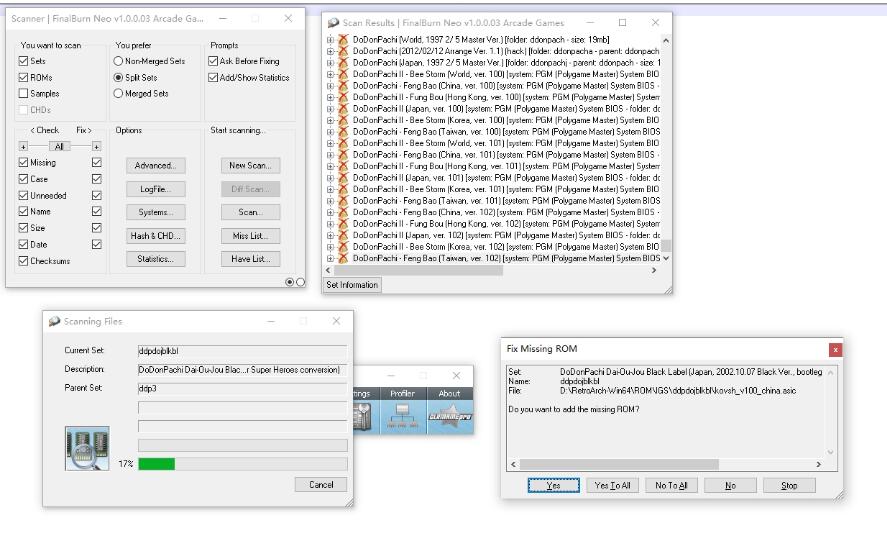Open Hash & CHD options
The image size is (887, 560).
coord(156,236)
